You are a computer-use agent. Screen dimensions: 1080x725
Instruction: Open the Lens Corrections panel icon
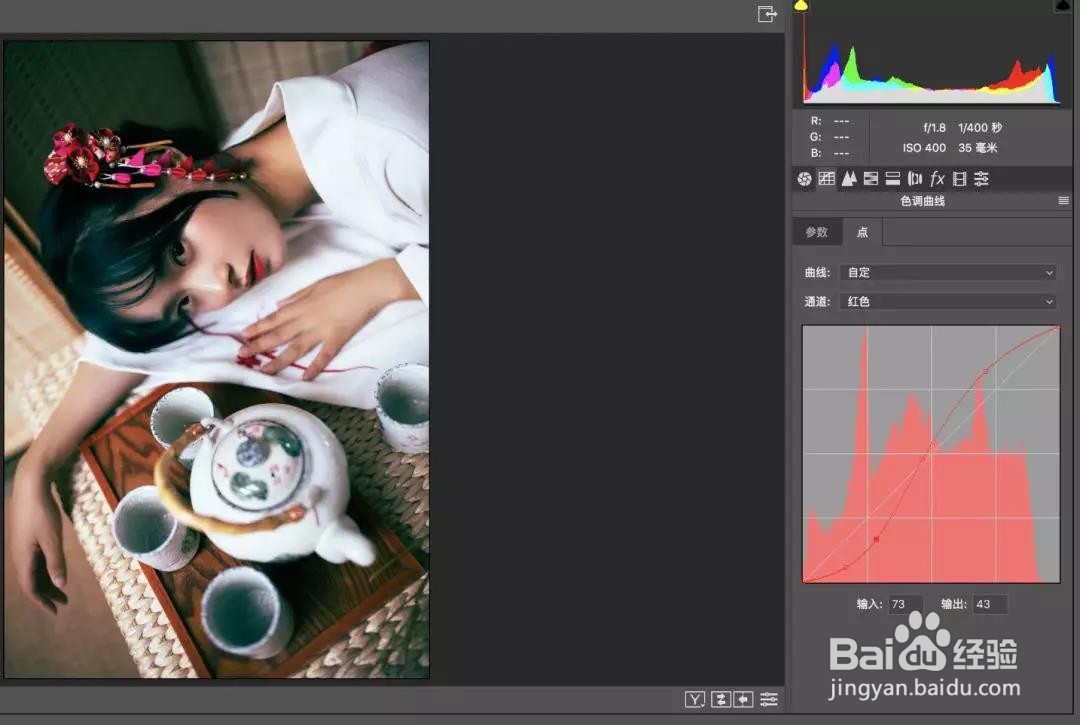click(915, 179)
